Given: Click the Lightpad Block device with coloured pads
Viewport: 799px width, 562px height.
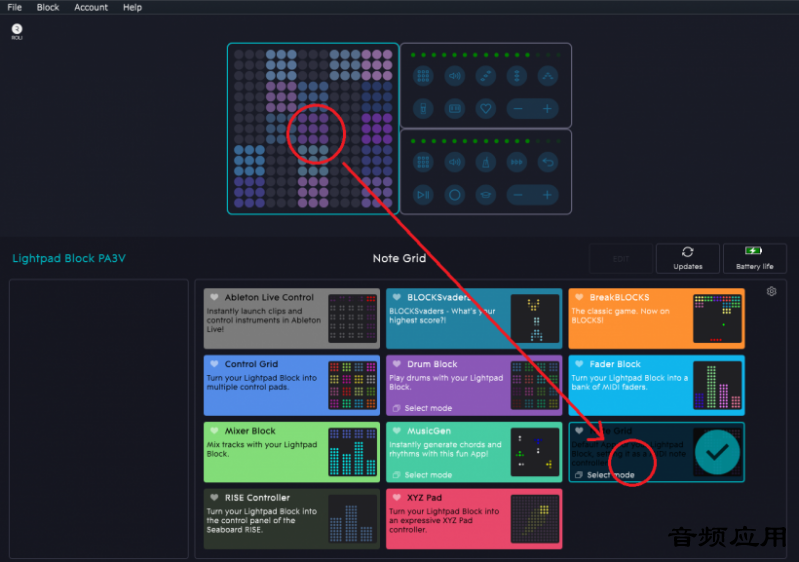Looking at the screenshot, I should tap(313, 128).
